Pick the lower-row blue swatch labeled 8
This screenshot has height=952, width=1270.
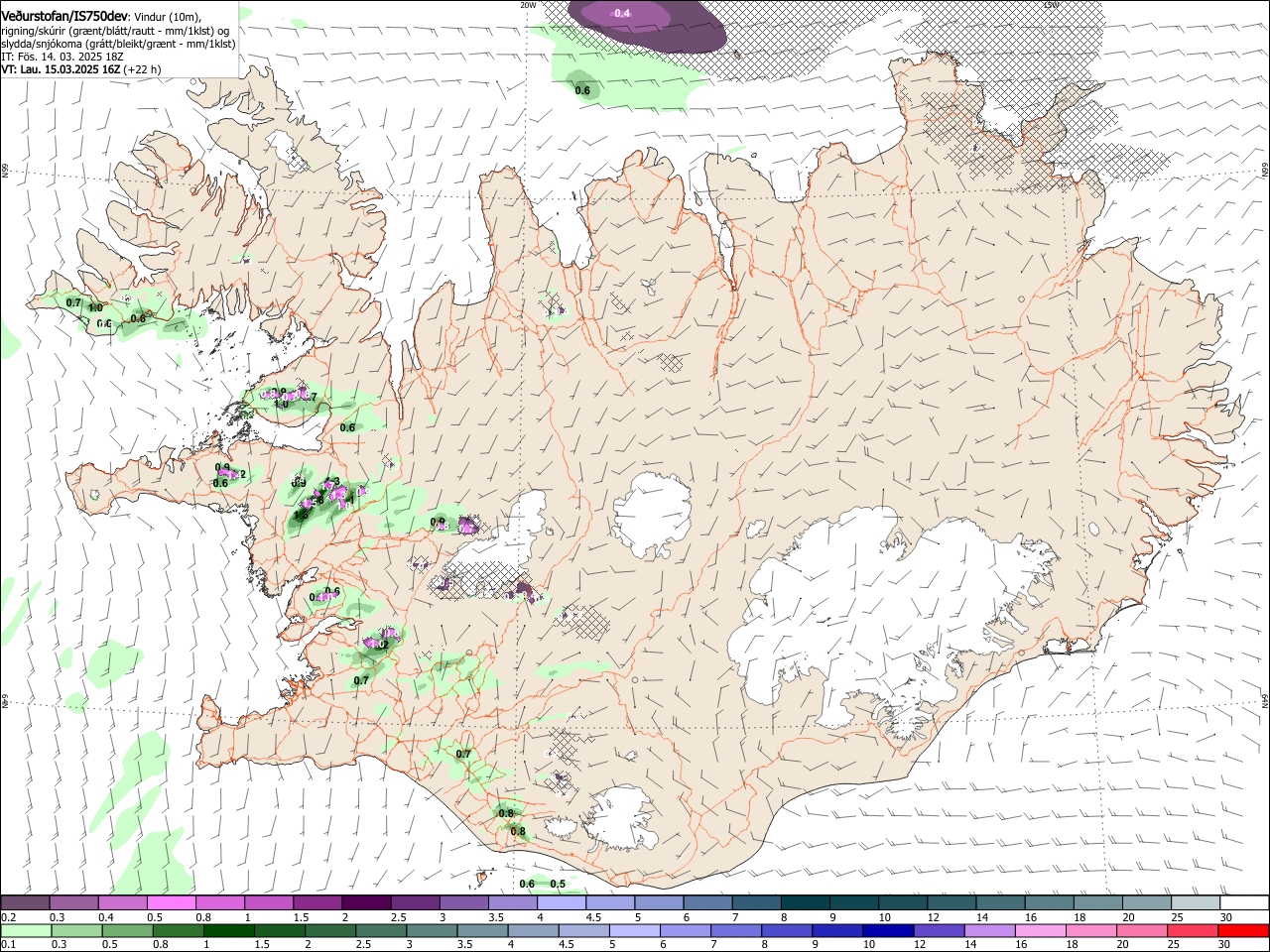pos(788,930)
